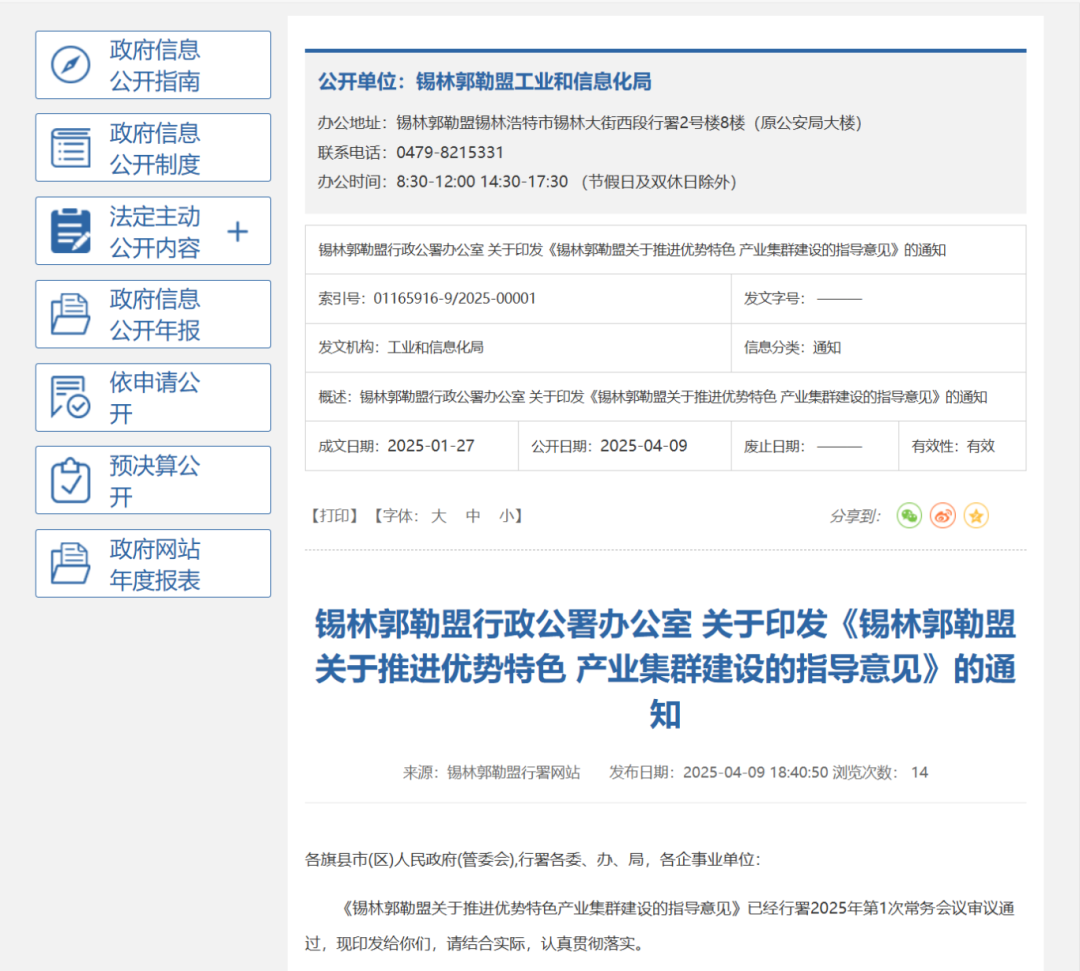Screen dimensions: 1080x971
Task: Share to WeChat using green icon
Action: point(909,516)
